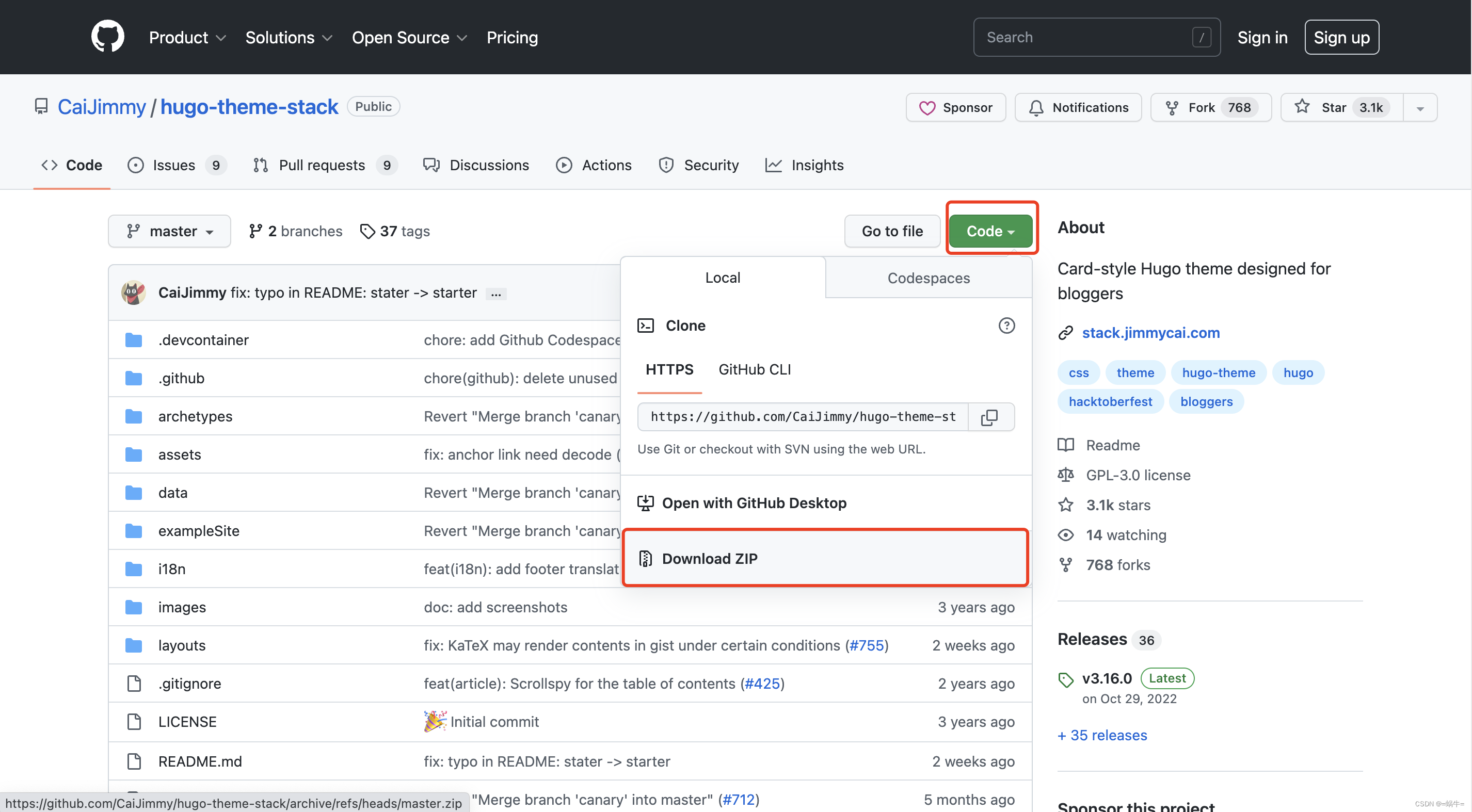Click the LICENSE file icon

click(134, 722)
